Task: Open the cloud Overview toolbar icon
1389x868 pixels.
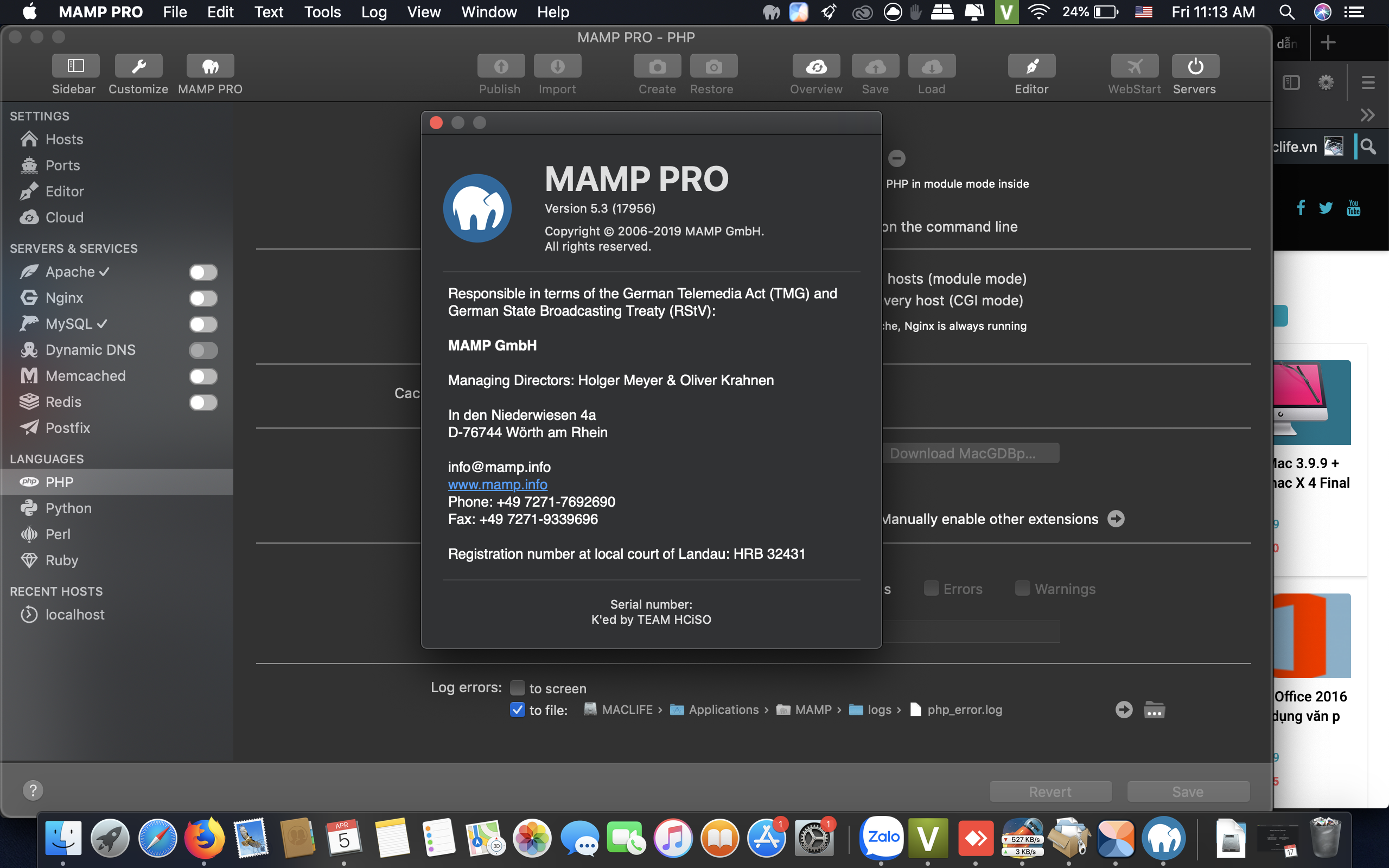Action: tap(816, 67)
